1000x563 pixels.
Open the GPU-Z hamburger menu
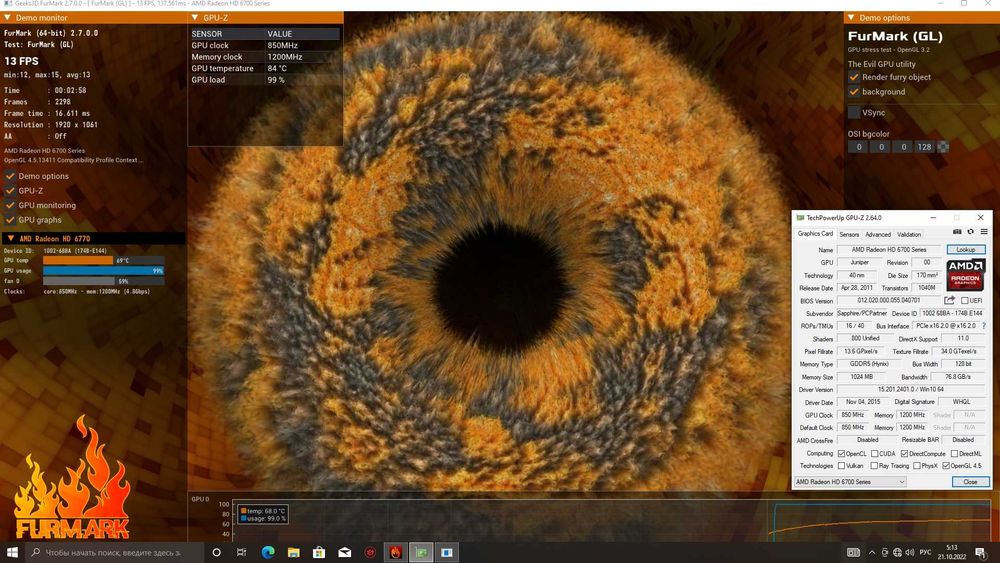click(x=984, y=232)
